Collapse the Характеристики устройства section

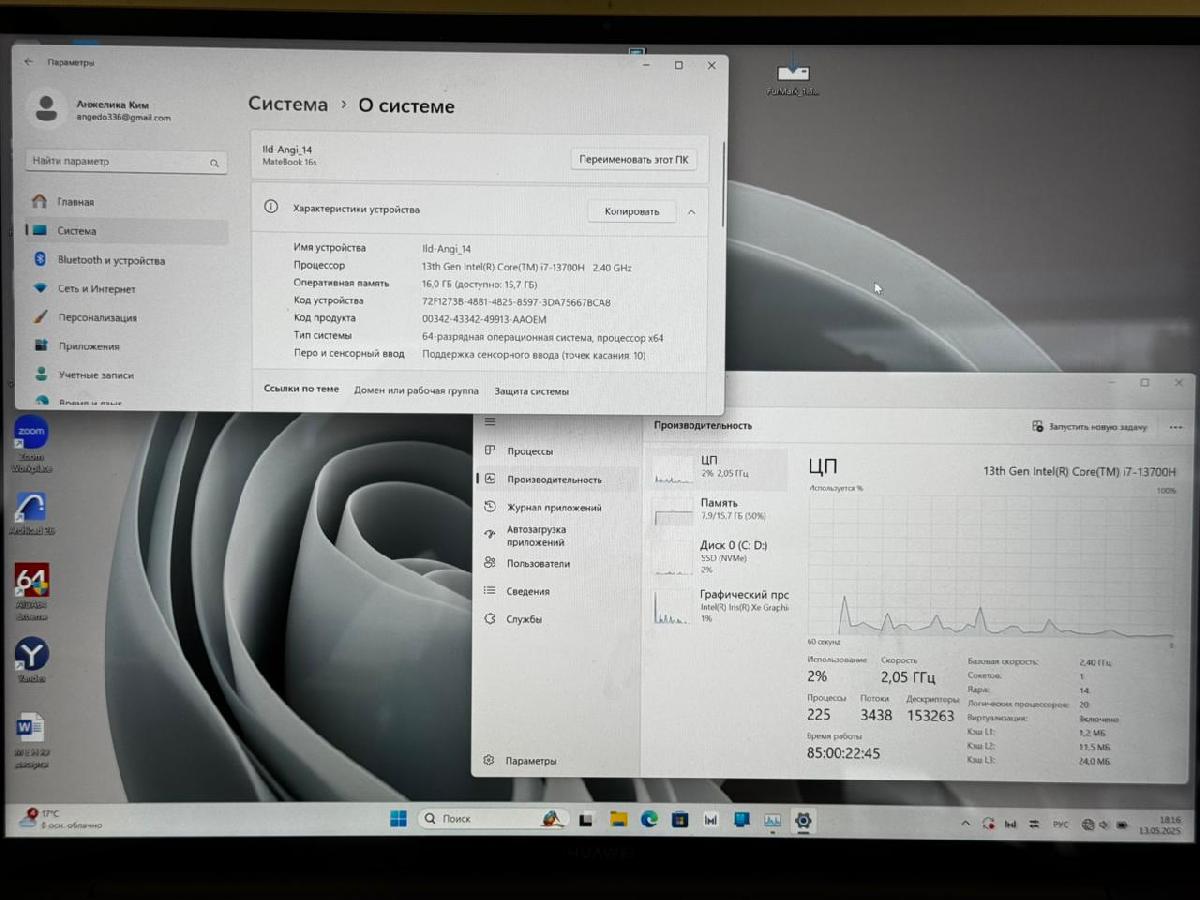point(692,211)
